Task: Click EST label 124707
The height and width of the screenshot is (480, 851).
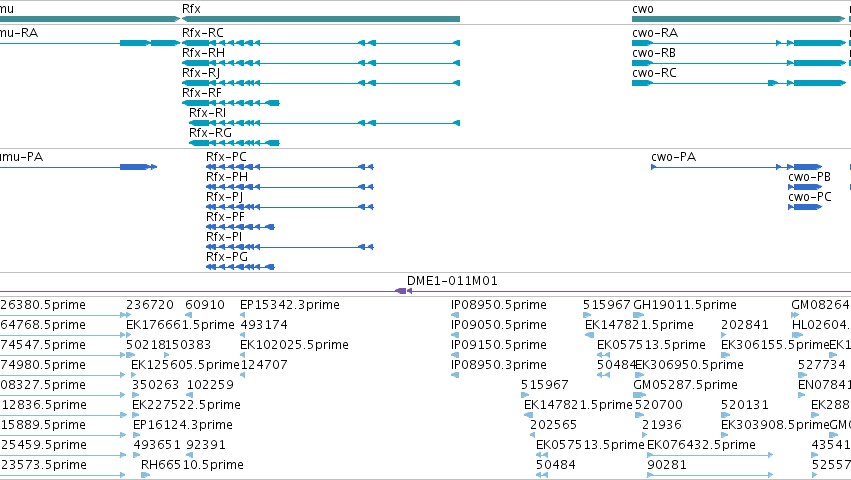Action: coord(264,365)
